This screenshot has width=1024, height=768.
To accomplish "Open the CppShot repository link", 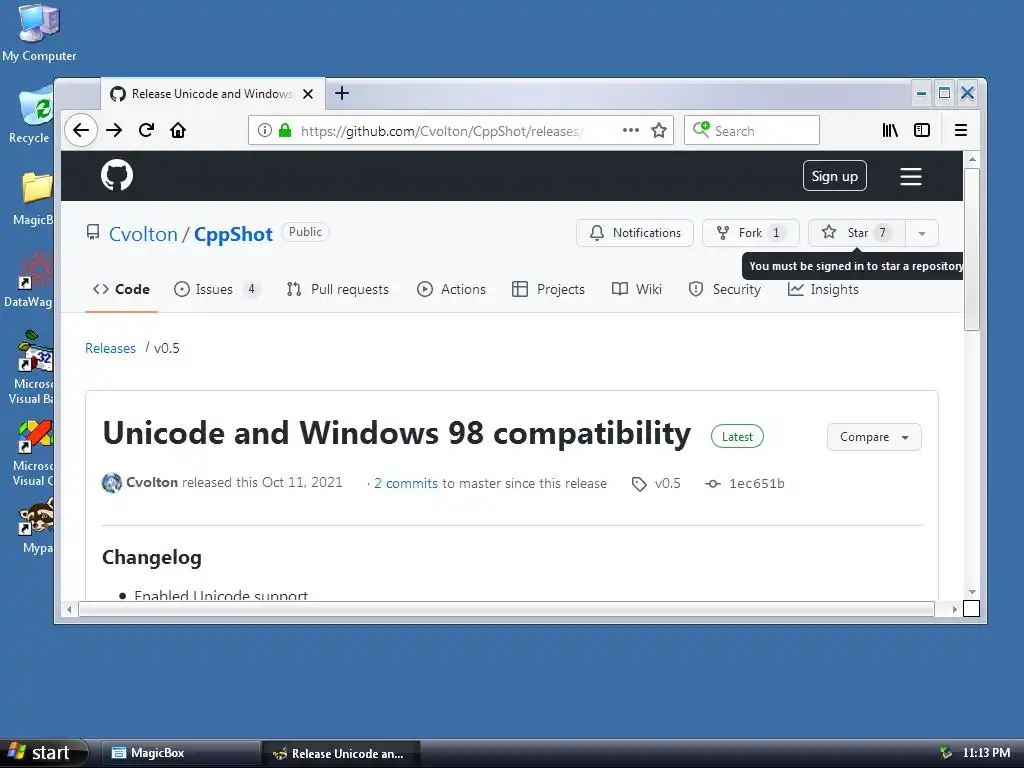I will 233,234.
